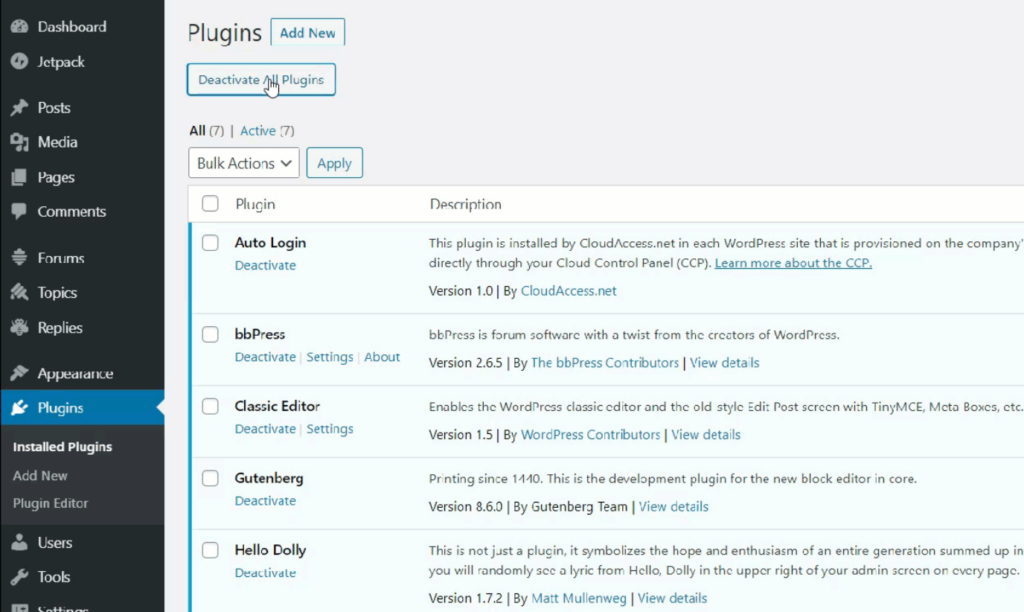Deactivate the Gutenberg plugin

coord(265,500)
